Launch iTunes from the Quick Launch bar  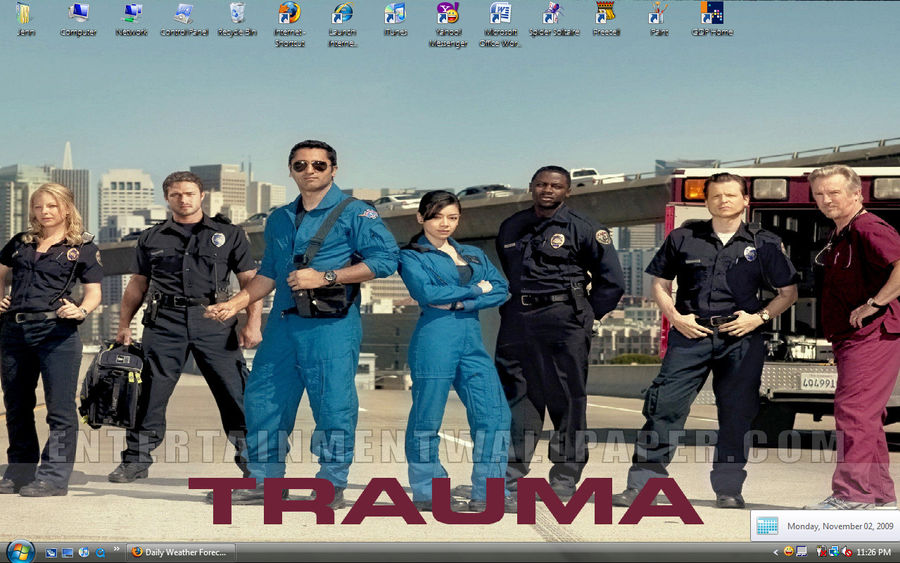click(84, 553)
